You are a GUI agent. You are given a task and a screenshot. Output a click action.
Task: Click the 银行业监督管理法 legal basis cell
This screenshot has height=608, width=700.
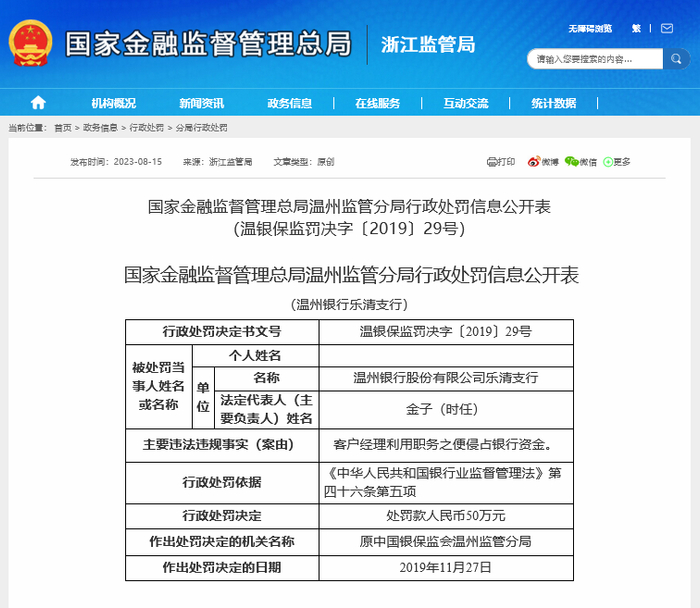(x=446, y=483)
